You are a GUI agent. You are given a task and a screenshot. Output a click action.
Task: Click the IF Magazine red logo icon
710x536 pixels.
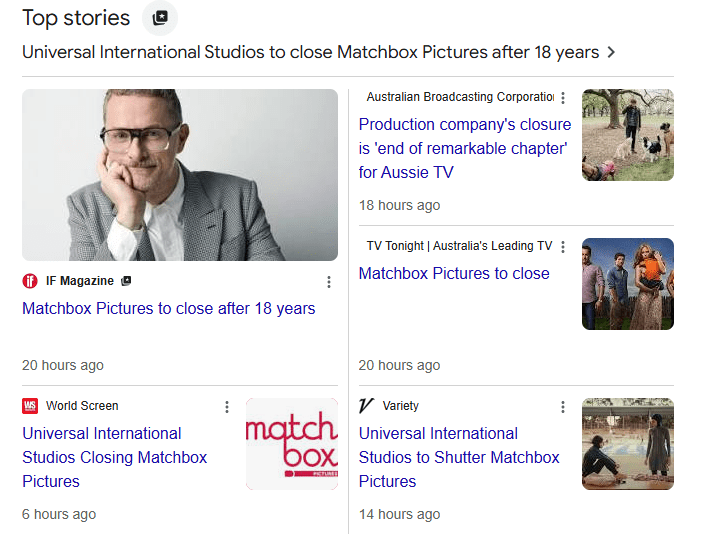click(30, 281)
